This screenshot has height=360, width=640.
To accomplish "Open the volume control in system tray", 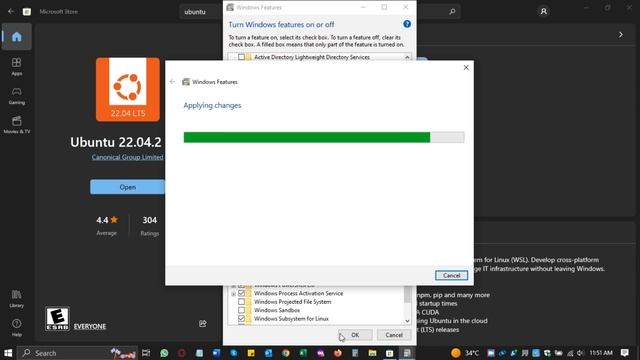I will (580, 353).
